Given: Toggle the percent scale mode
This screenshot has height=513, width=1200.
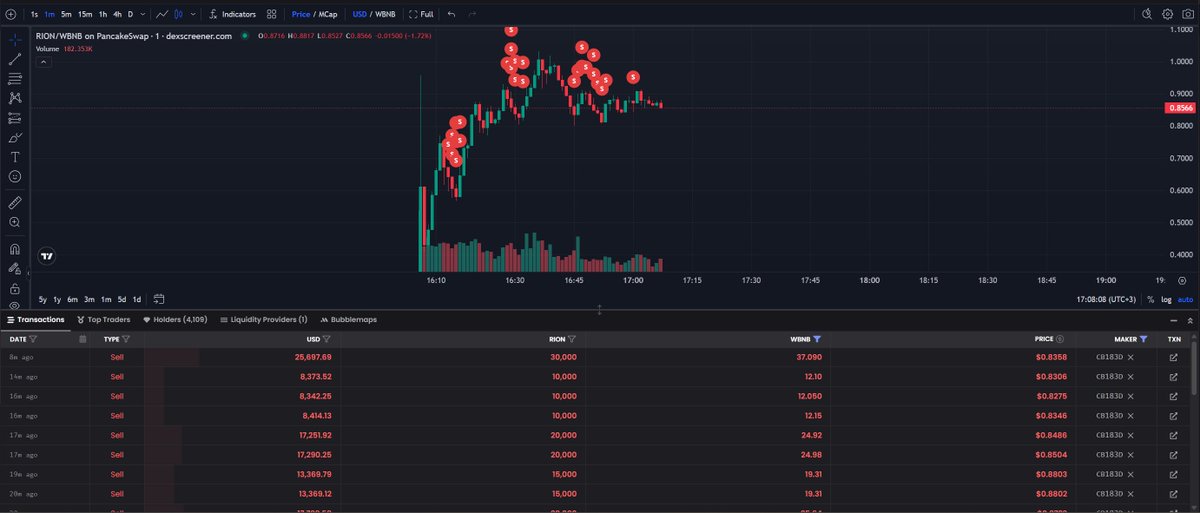Looking at the screenshot, I should (1150, 299).
